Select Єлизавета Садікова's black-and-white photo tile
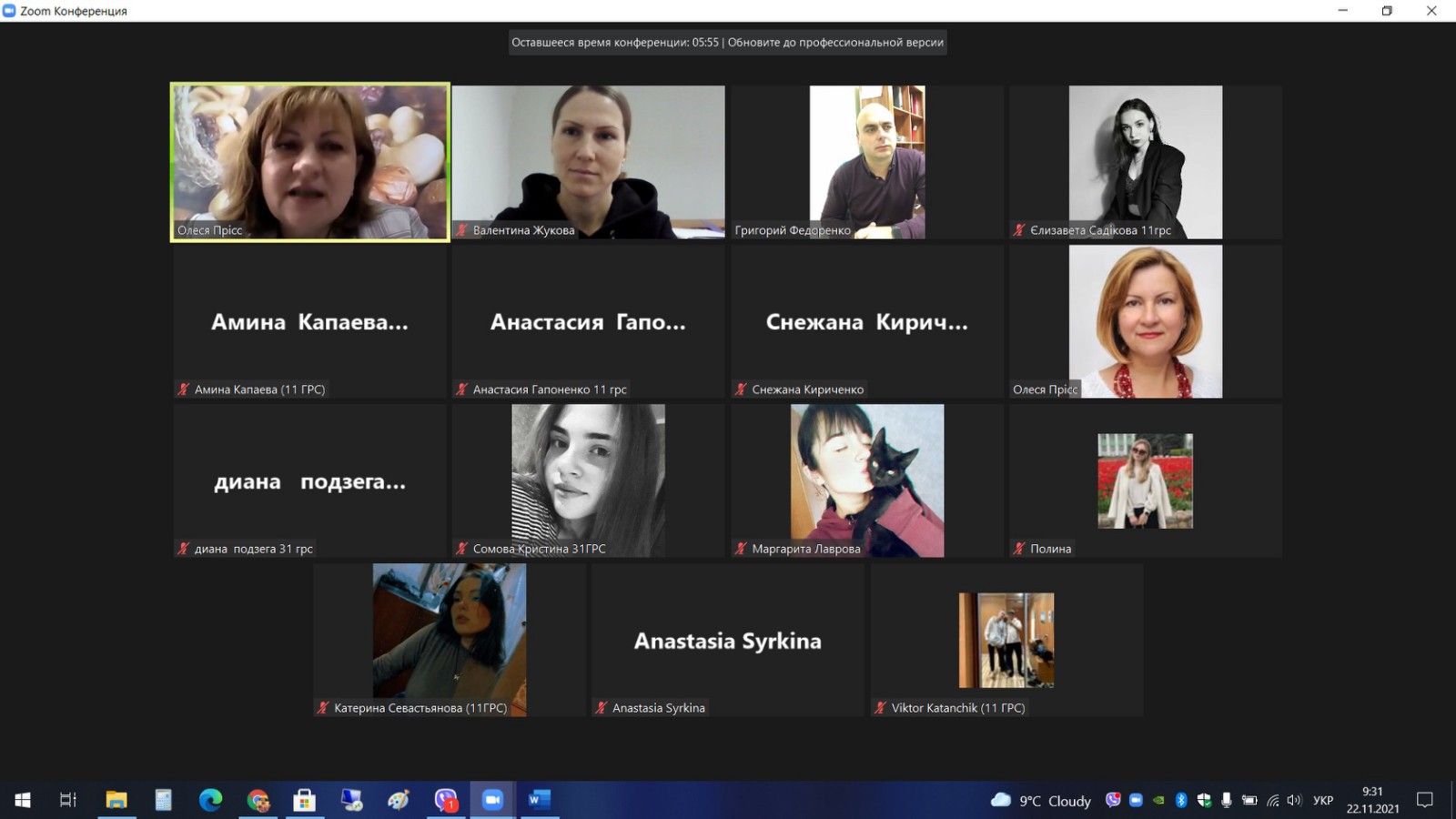Screen dimensions: 1456x819 tap(1146, 162)
